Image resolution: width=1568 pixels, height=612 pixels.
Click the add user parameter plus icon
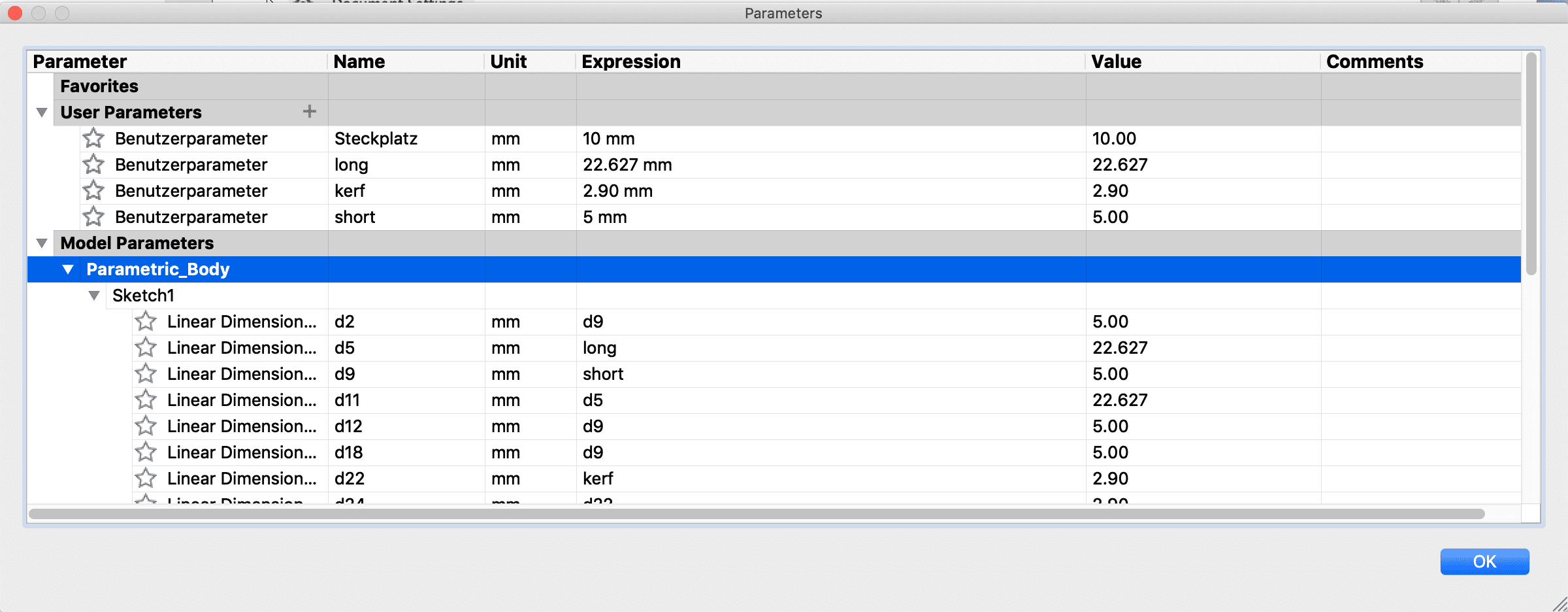tap(310, 112)
